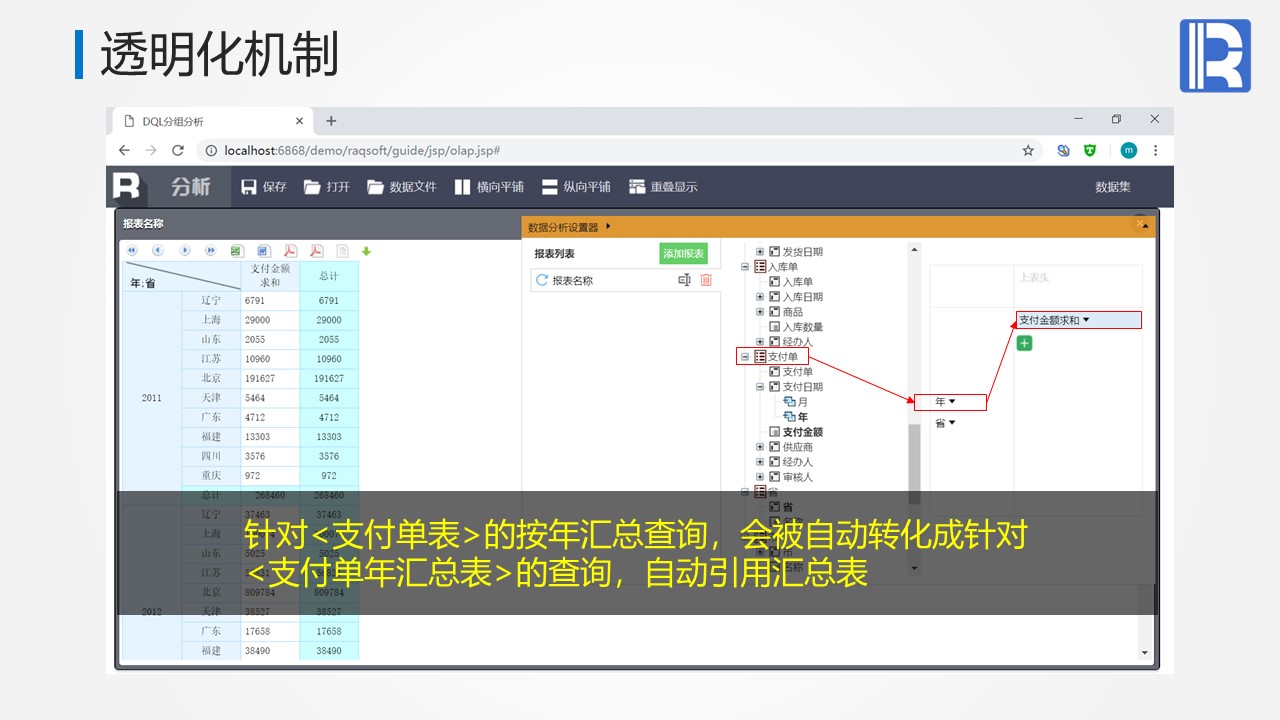Click the green plus add-measure button
The width and height of the screenshot is (1280, 720).
coord(1024,344)
